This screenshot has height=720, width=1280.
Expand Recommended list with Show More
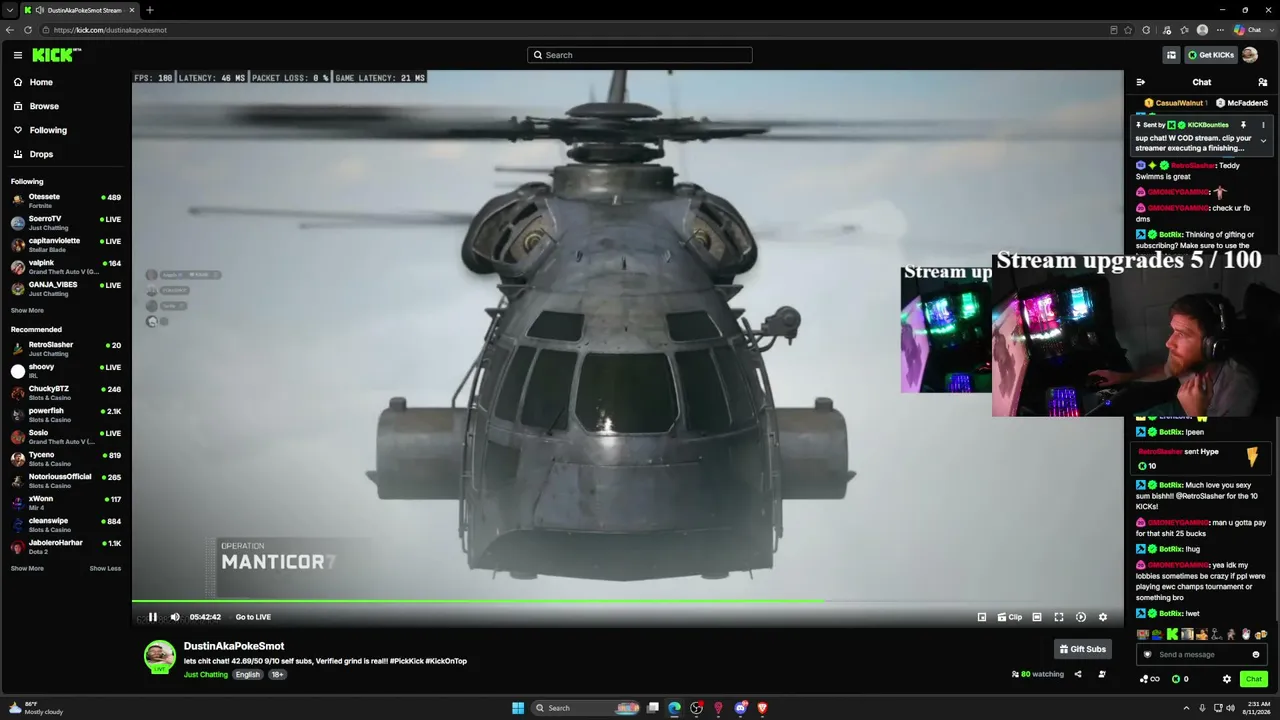(27, 568)
